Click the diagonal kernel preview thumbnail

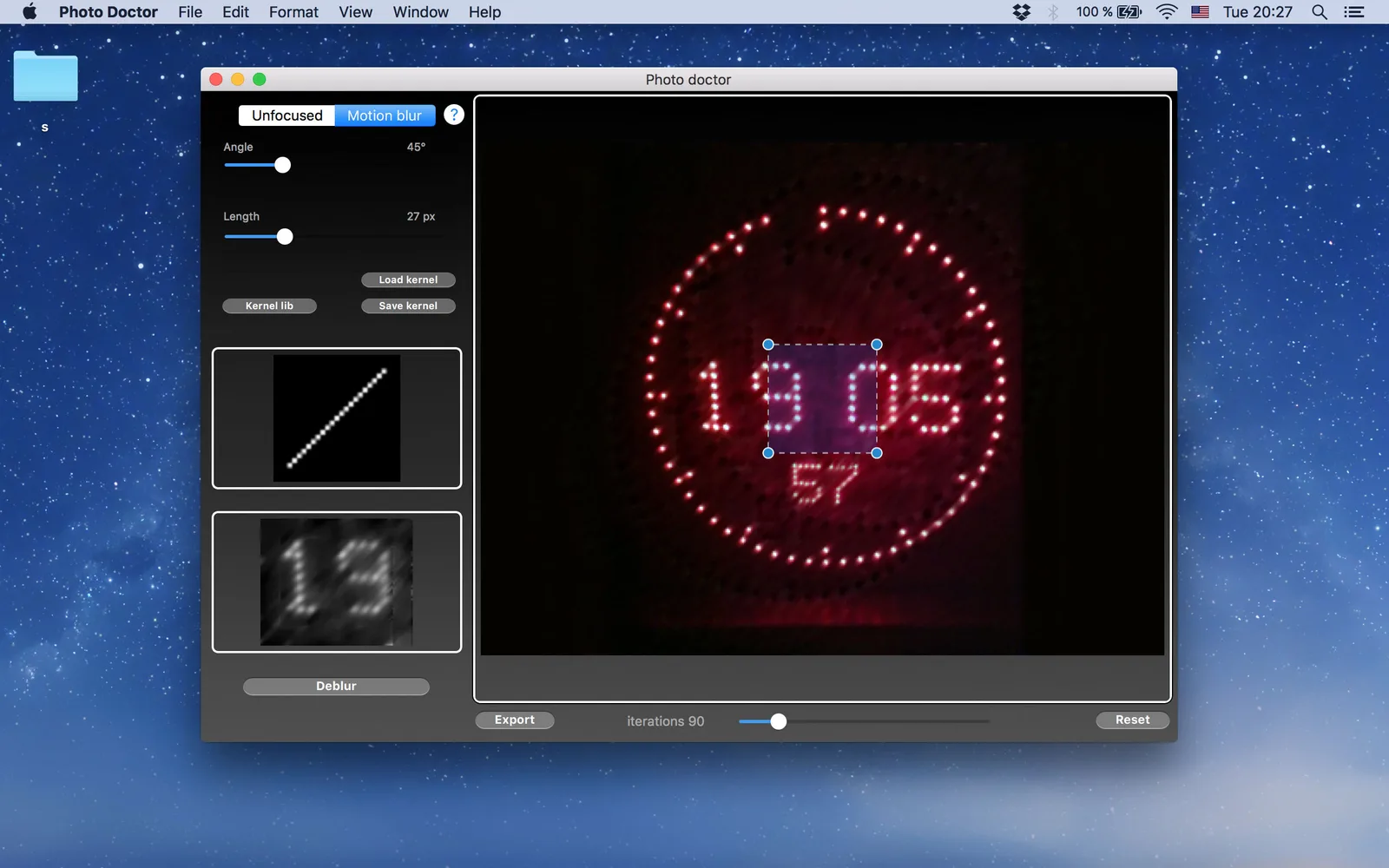pos(337,418)
